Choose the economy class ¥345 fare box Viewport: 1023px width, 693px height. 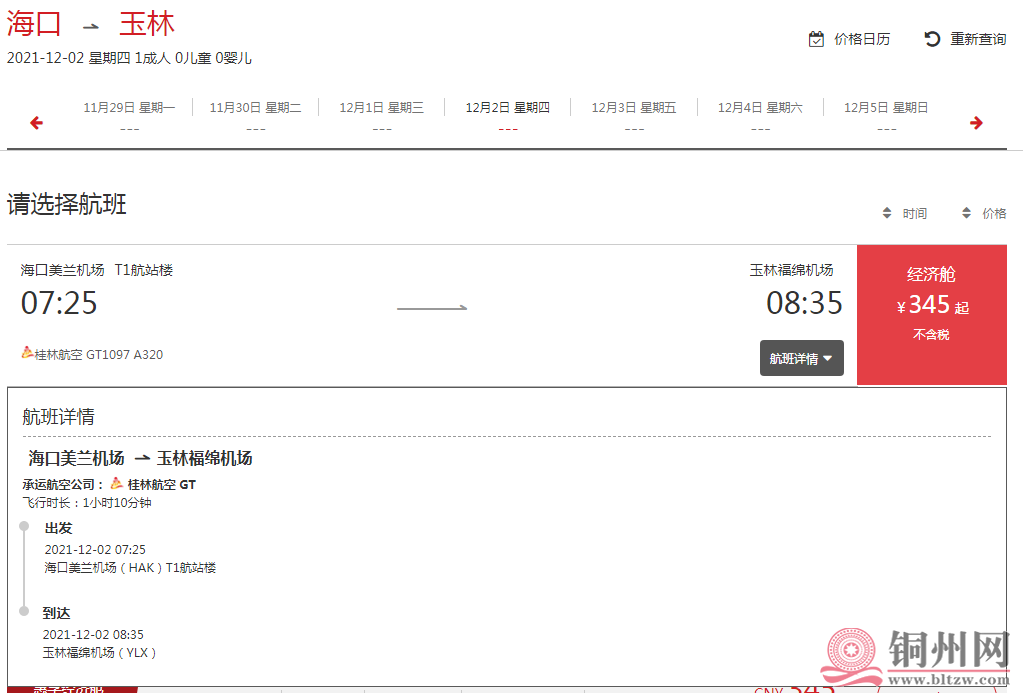pyautogui.click(x=932, y=315)
